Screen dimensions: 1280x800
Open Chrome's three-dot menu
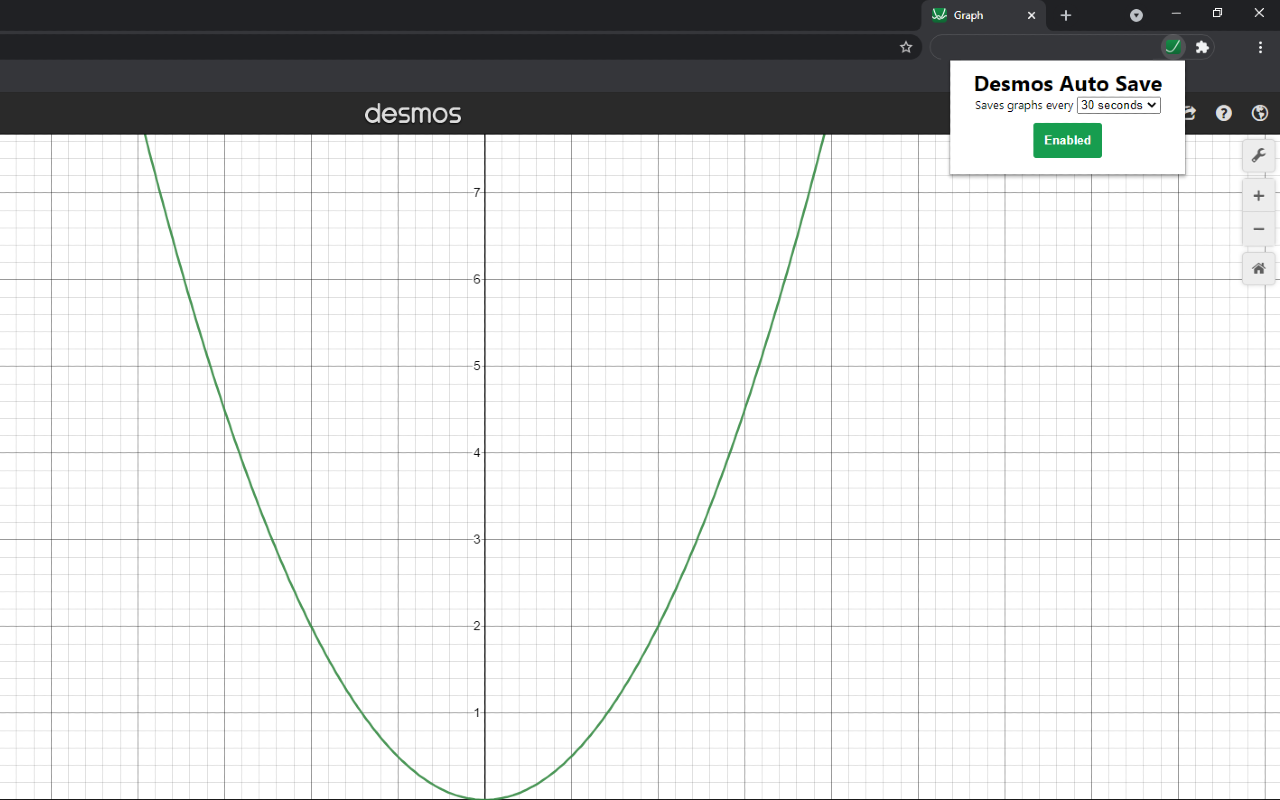point(1260,47)
